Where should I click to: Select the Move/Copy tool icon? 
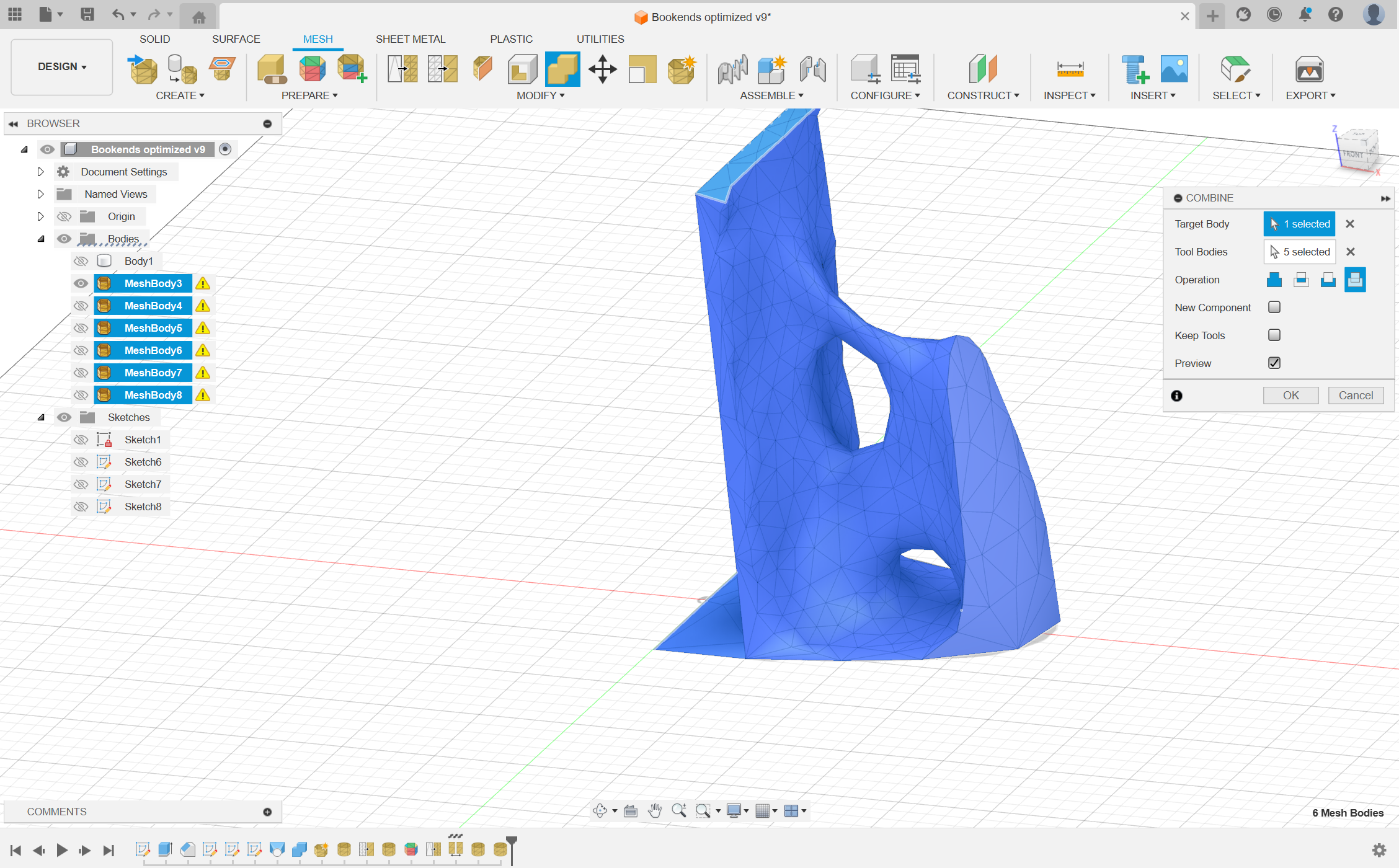pos(602,69)
